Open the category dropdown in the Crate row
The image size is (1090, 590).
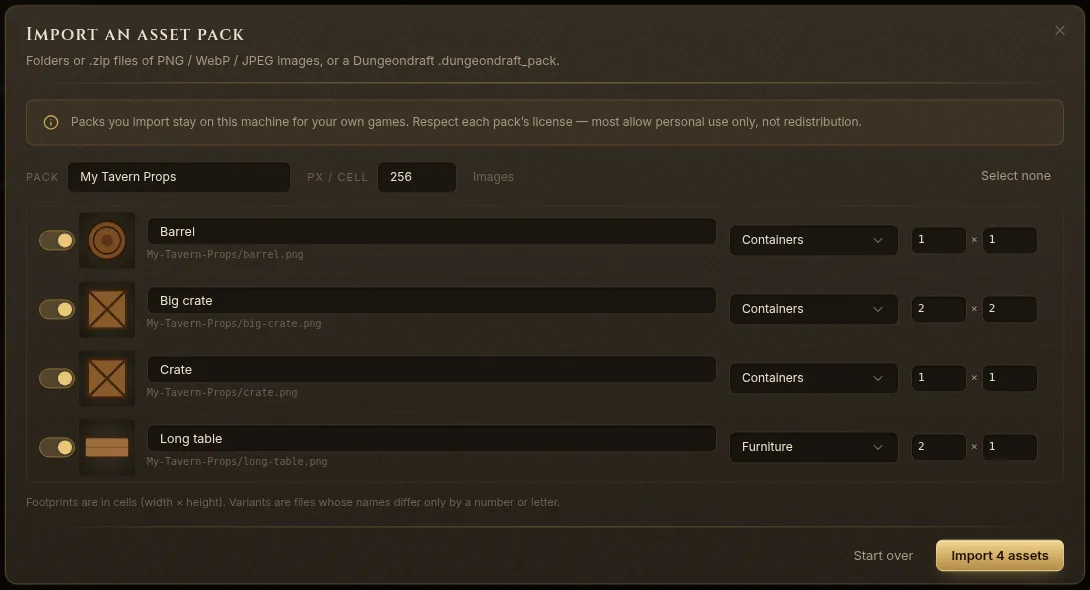pos(813,377)
